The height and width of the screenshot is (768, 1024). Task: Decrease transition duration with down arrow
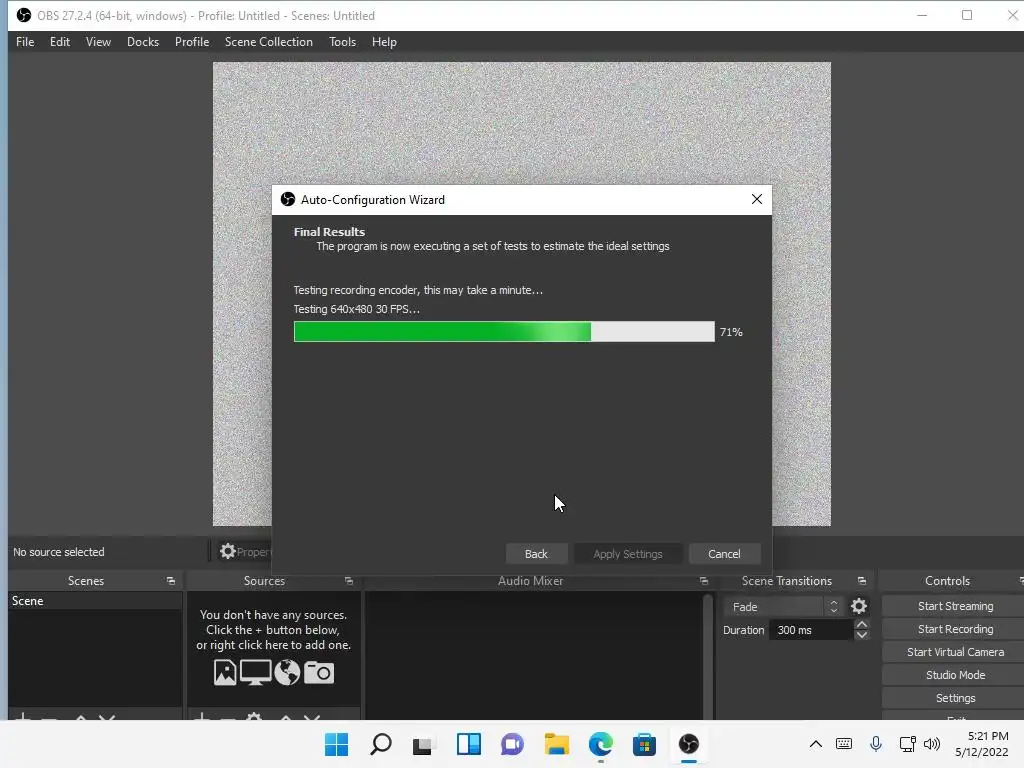click(x=861, y=635)
